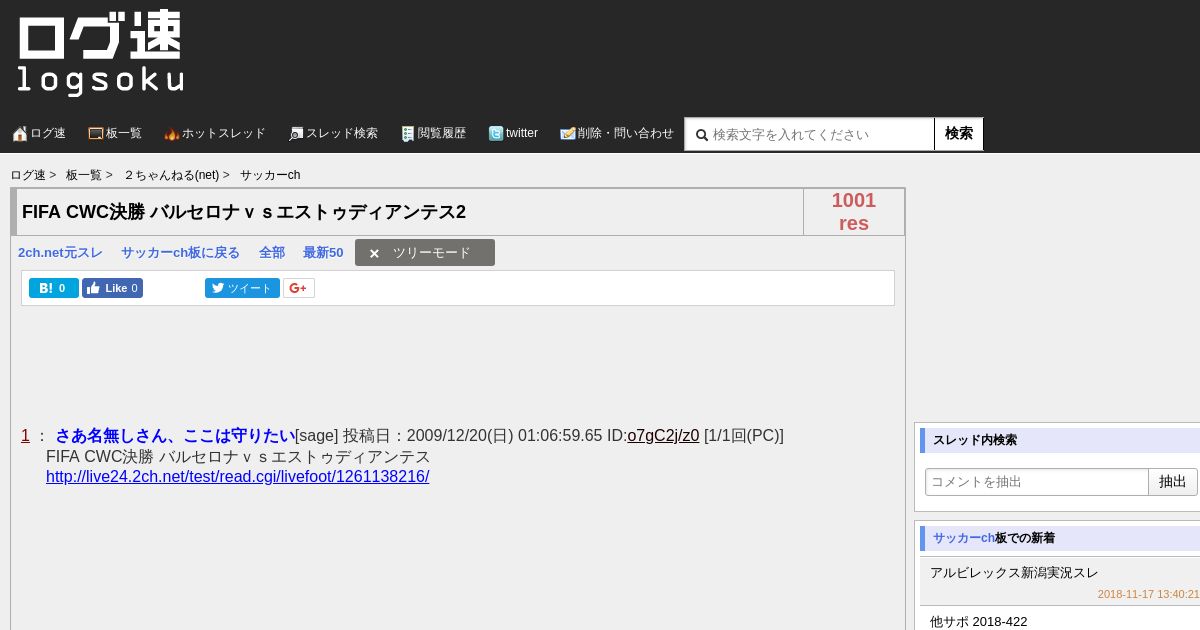Click the poster ID o7gC2j/z0
The image size is (1200, 630).
pyautogui.click(x=663, y=436)
